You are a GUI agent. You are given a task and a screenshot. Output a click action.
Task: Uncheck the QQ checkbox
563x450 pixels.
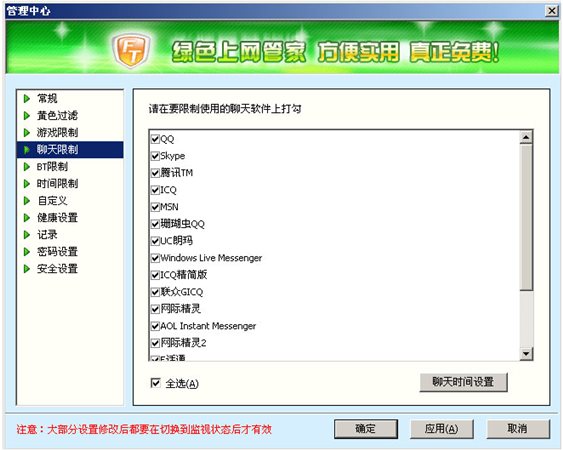click(155, 139)
